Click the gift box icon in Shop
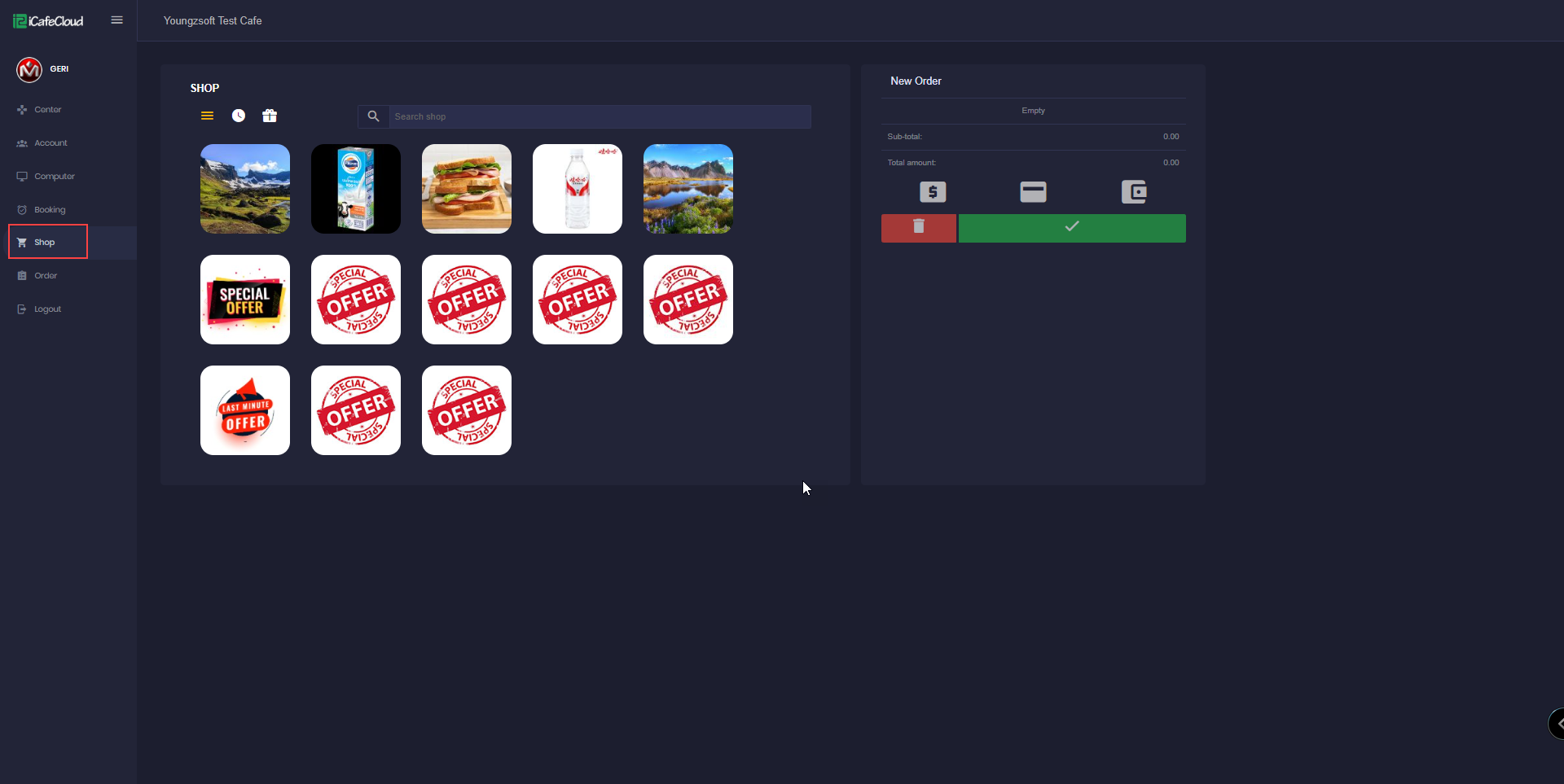Viewport: 1564px width, 784px height. tap(270, 116)
